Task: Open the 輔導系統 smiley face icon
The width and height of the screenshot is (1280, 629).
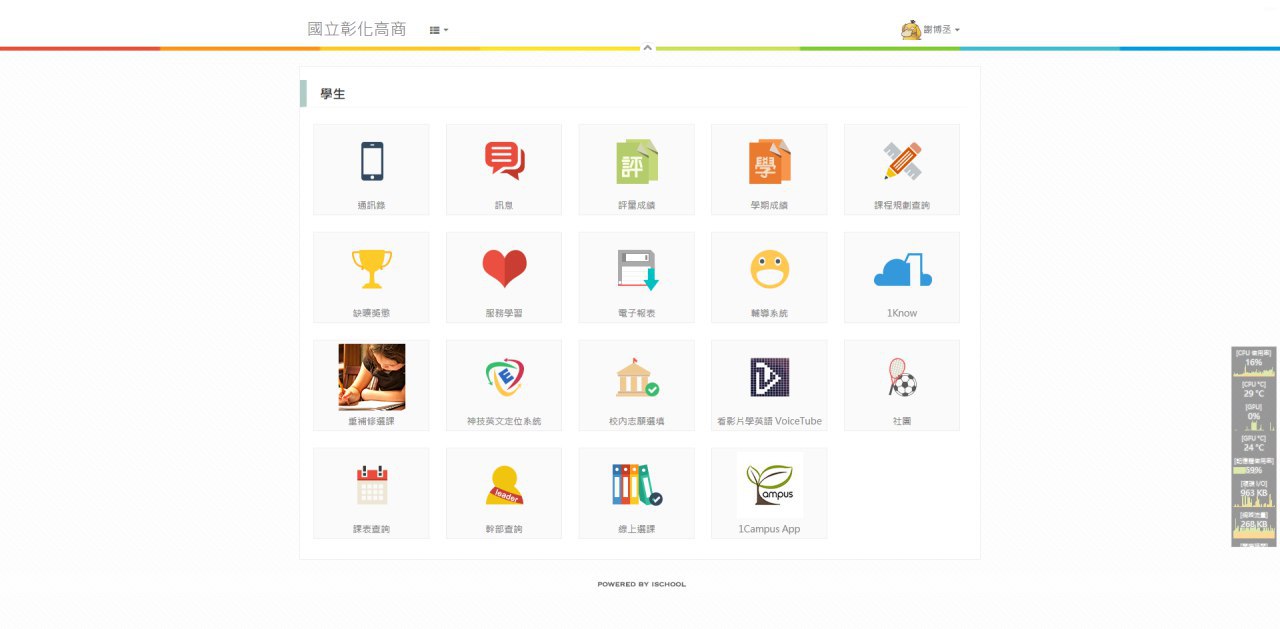Action: tap(769, 270)
